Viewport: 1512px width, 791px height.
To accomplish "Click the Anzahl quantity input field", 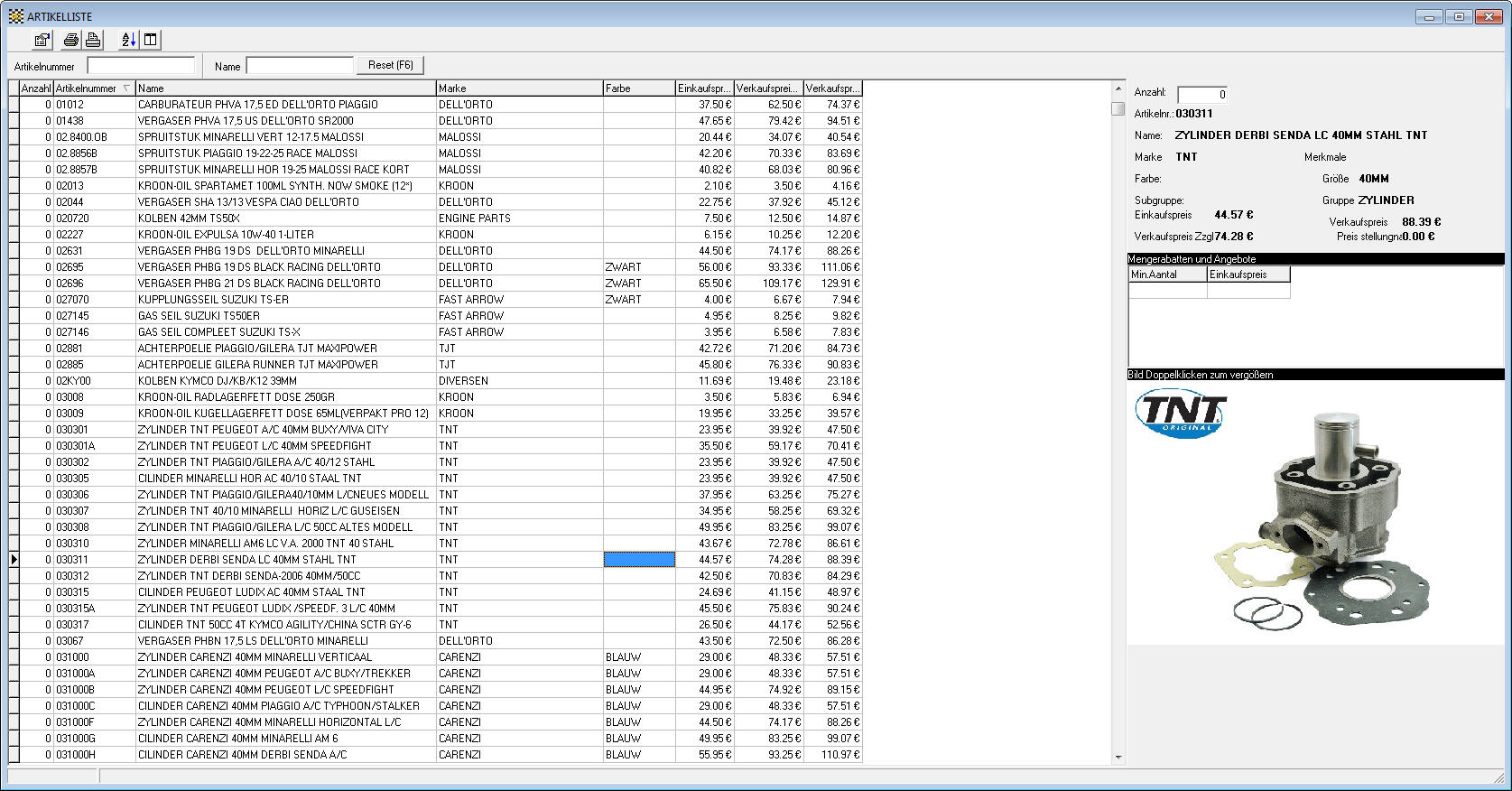I will [x=1201, y=95].
